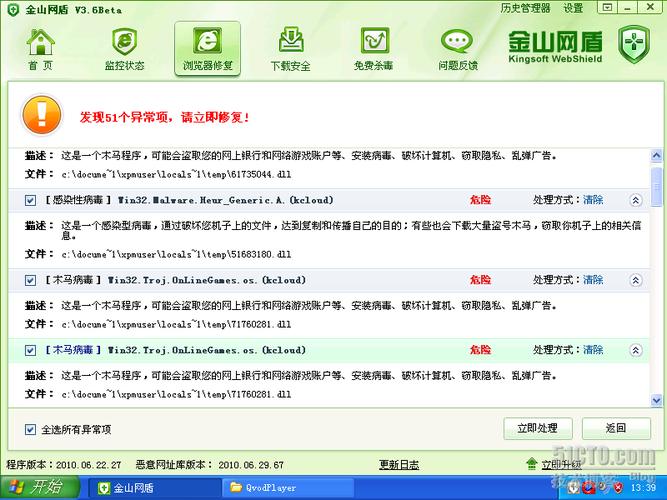Click the 发现51个异常项 red alert text
The image size is (667, 500).
pyautogui.click(x=165, y=117)
